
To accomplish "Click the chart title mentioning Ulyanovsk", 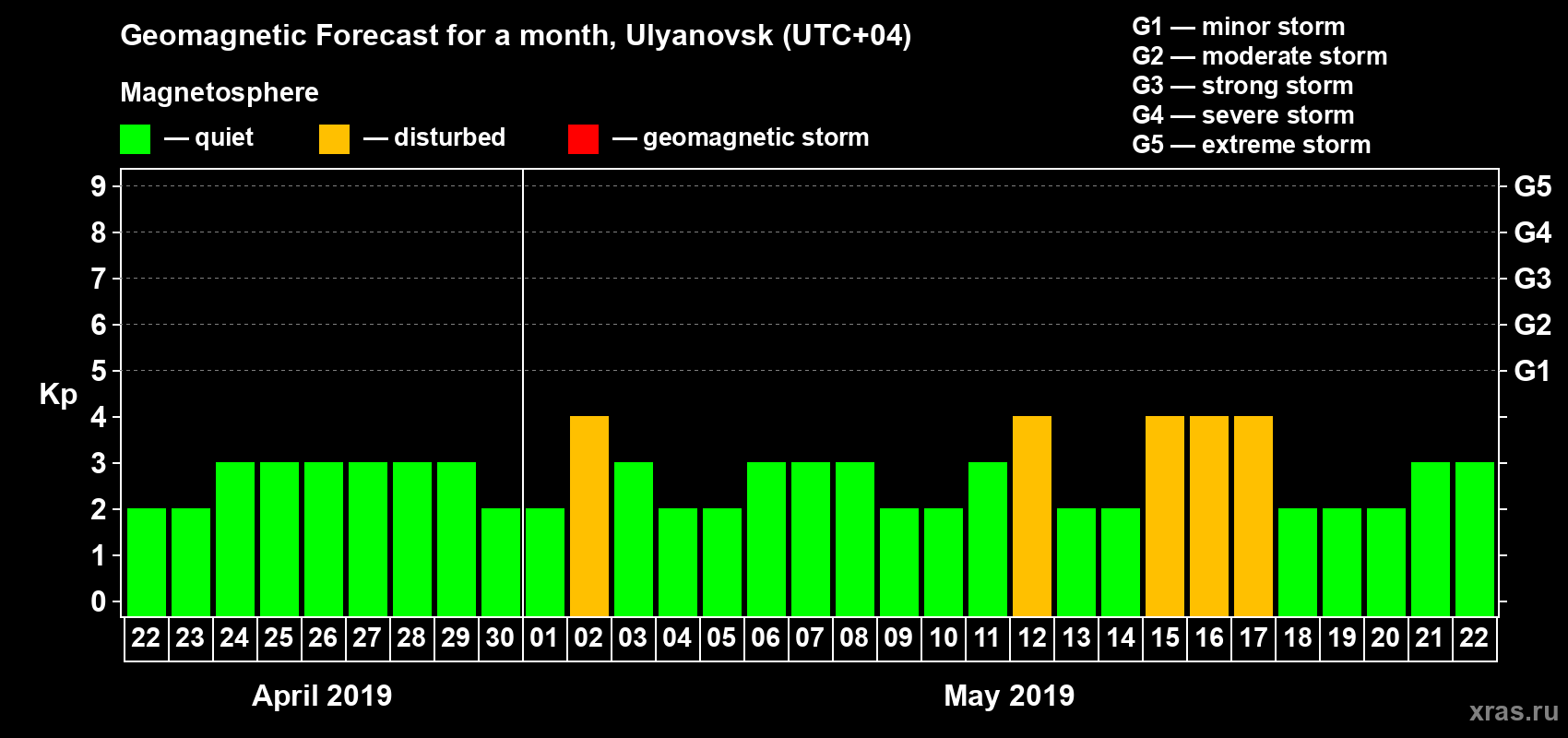I will 516,36.
